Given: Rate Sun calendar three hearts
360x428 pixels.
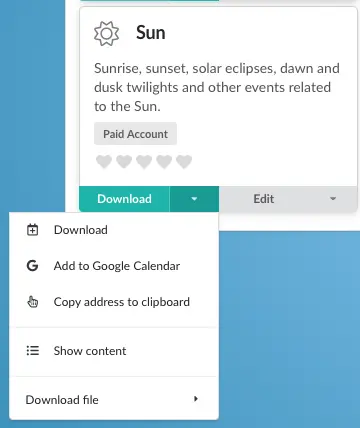Looking at the screenshot, I should (144, 162).
